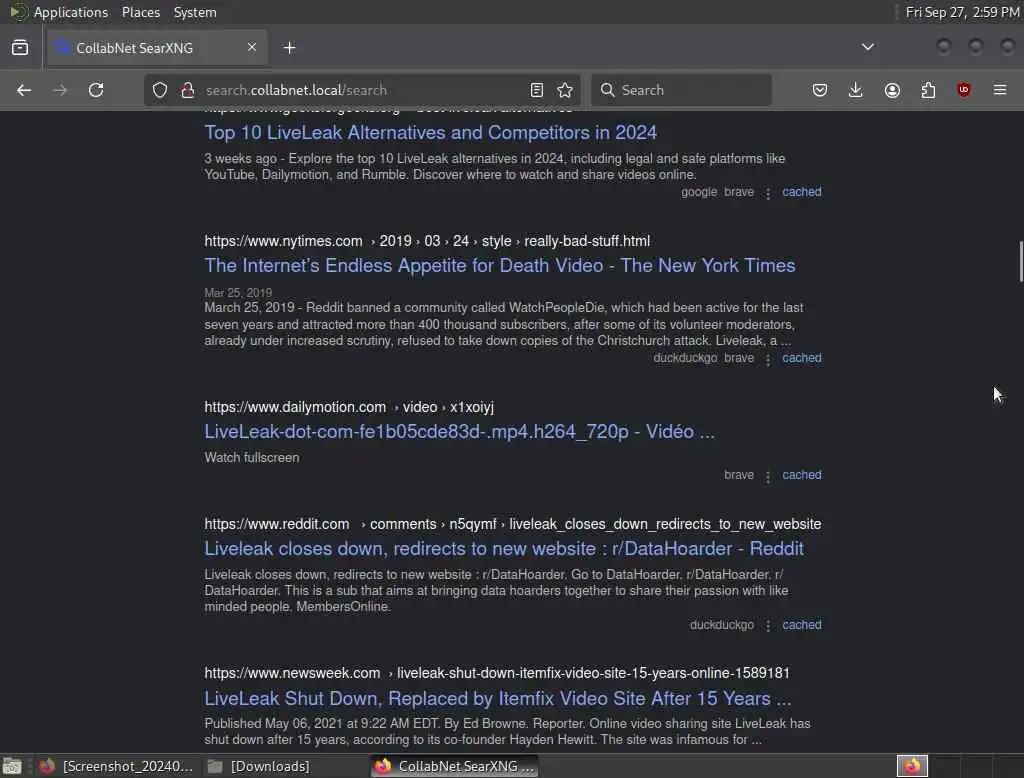Open the extensions puzzle icon

[x=928, y=90]
